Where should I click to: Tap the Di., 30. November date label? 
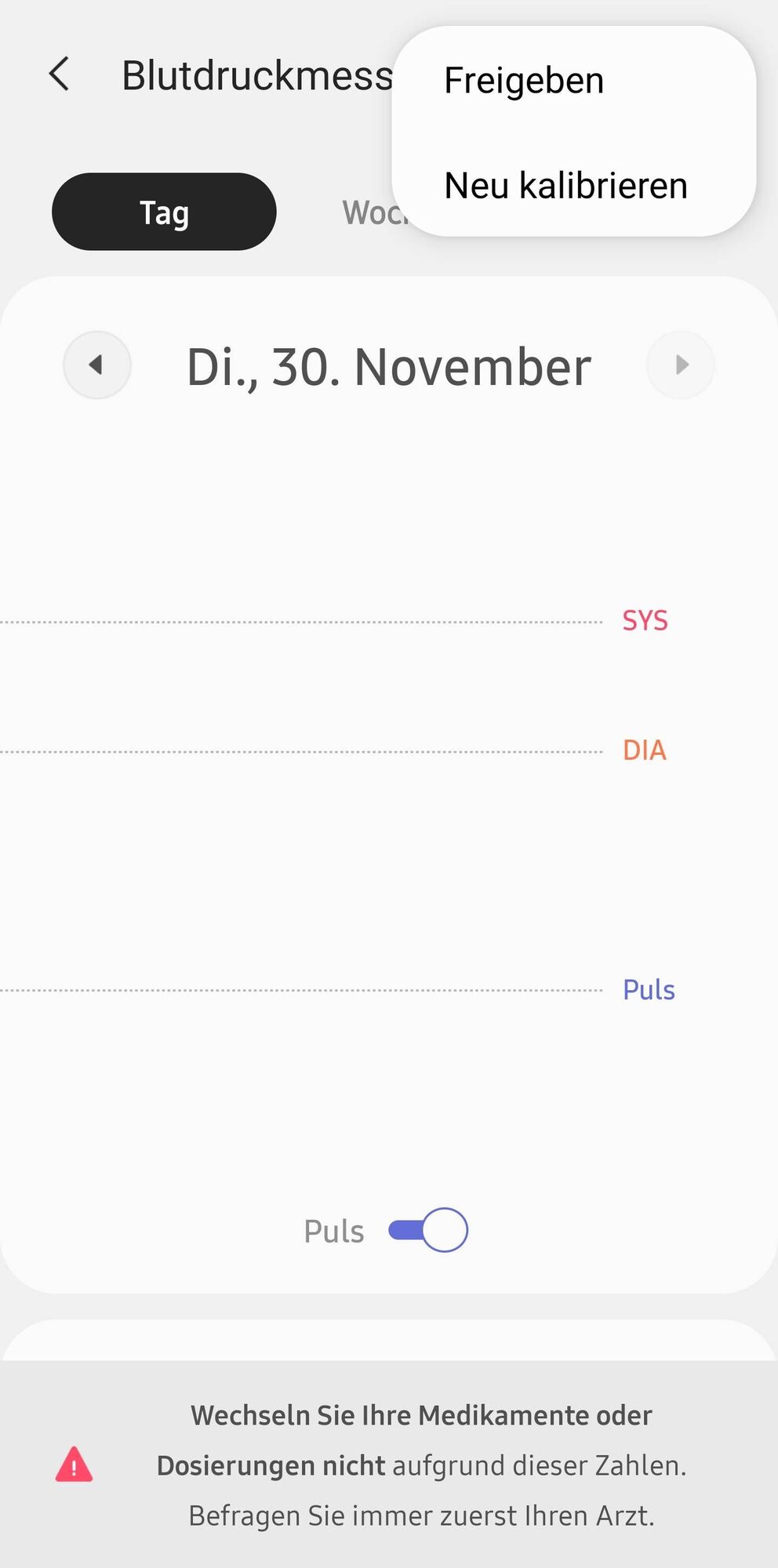389,367
